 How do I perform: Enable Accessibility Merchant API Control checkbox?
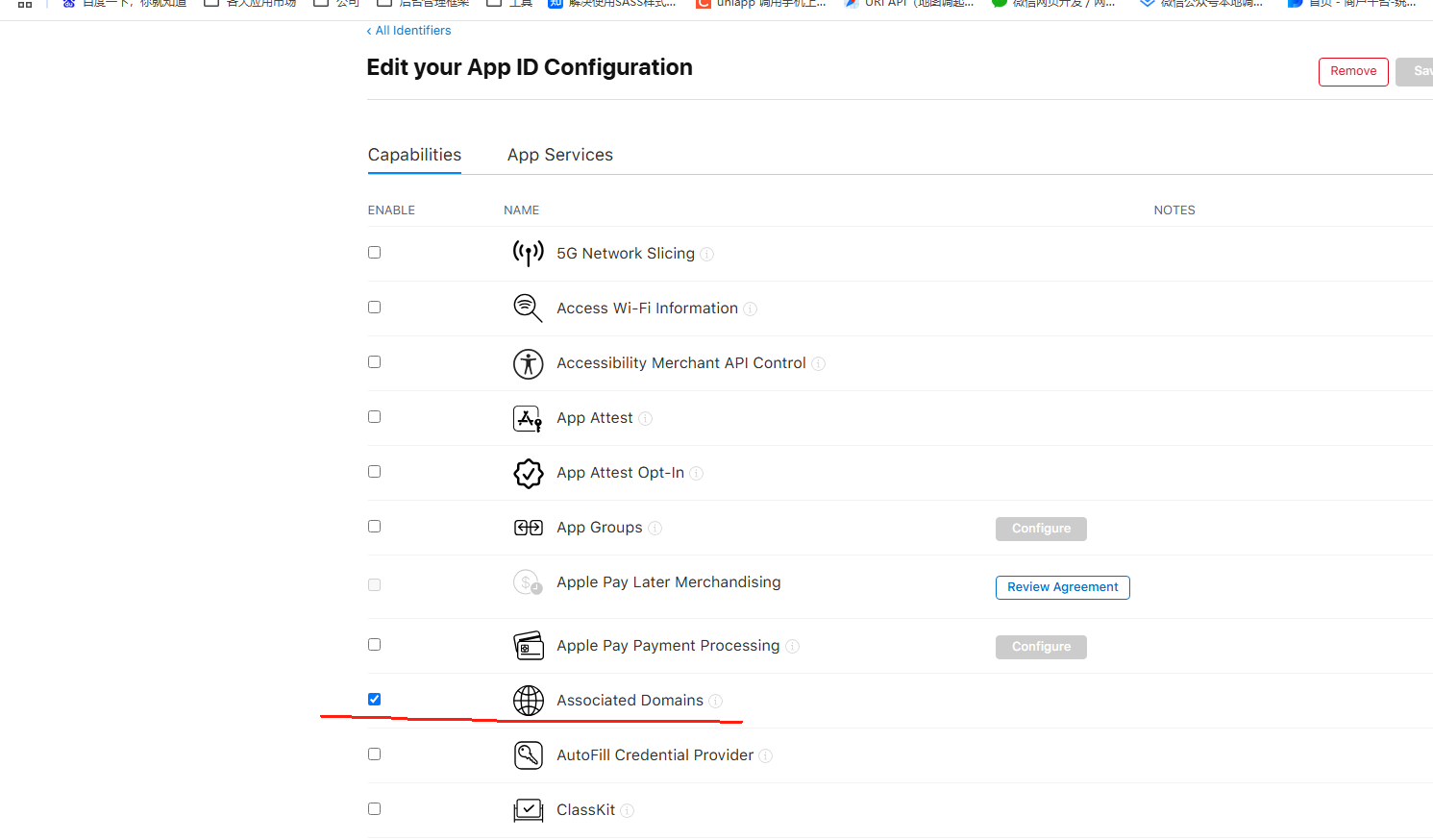(x=375, y=362)
